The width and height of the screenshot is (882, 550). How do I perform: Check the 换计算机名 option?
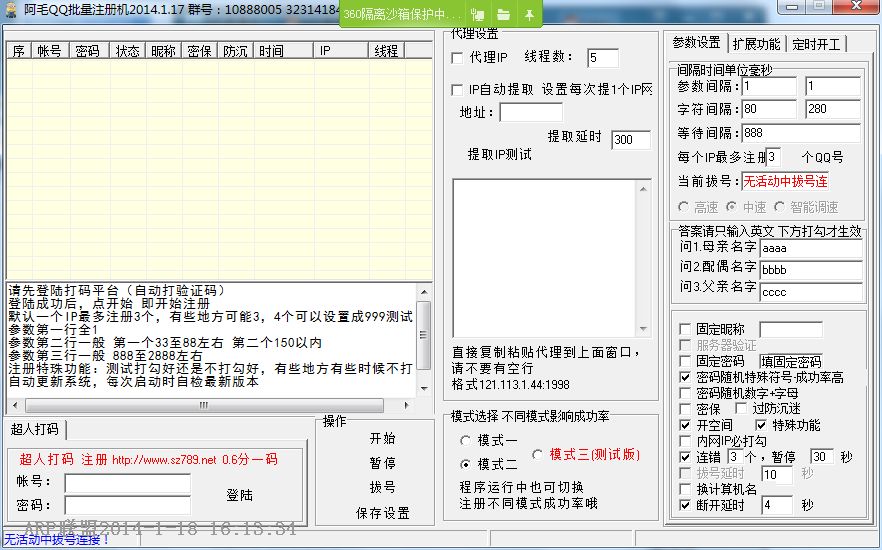tap(685, 489)
